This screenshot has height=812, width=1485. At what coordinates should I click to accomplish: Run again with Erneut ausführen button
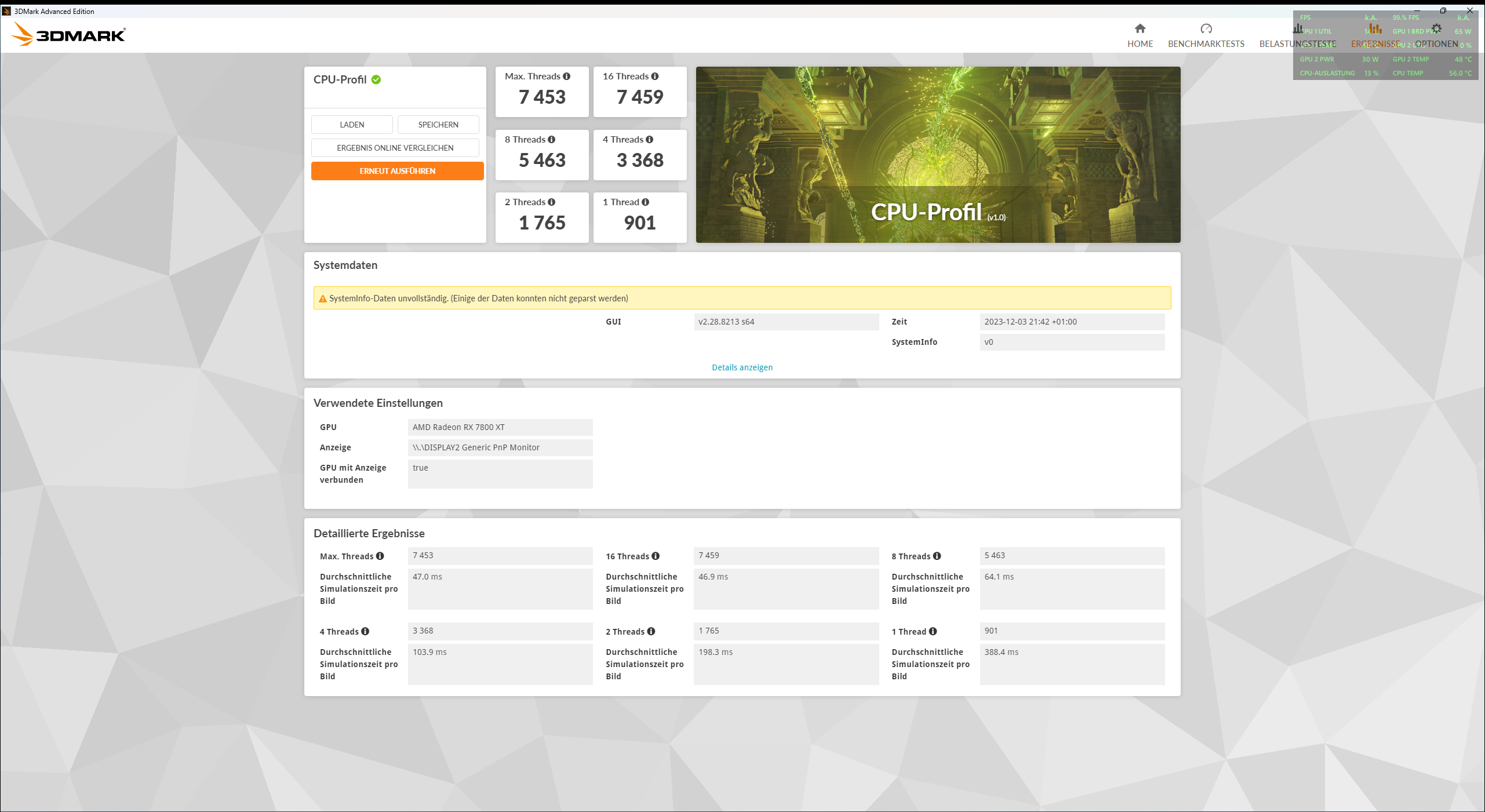click(397, 171)
